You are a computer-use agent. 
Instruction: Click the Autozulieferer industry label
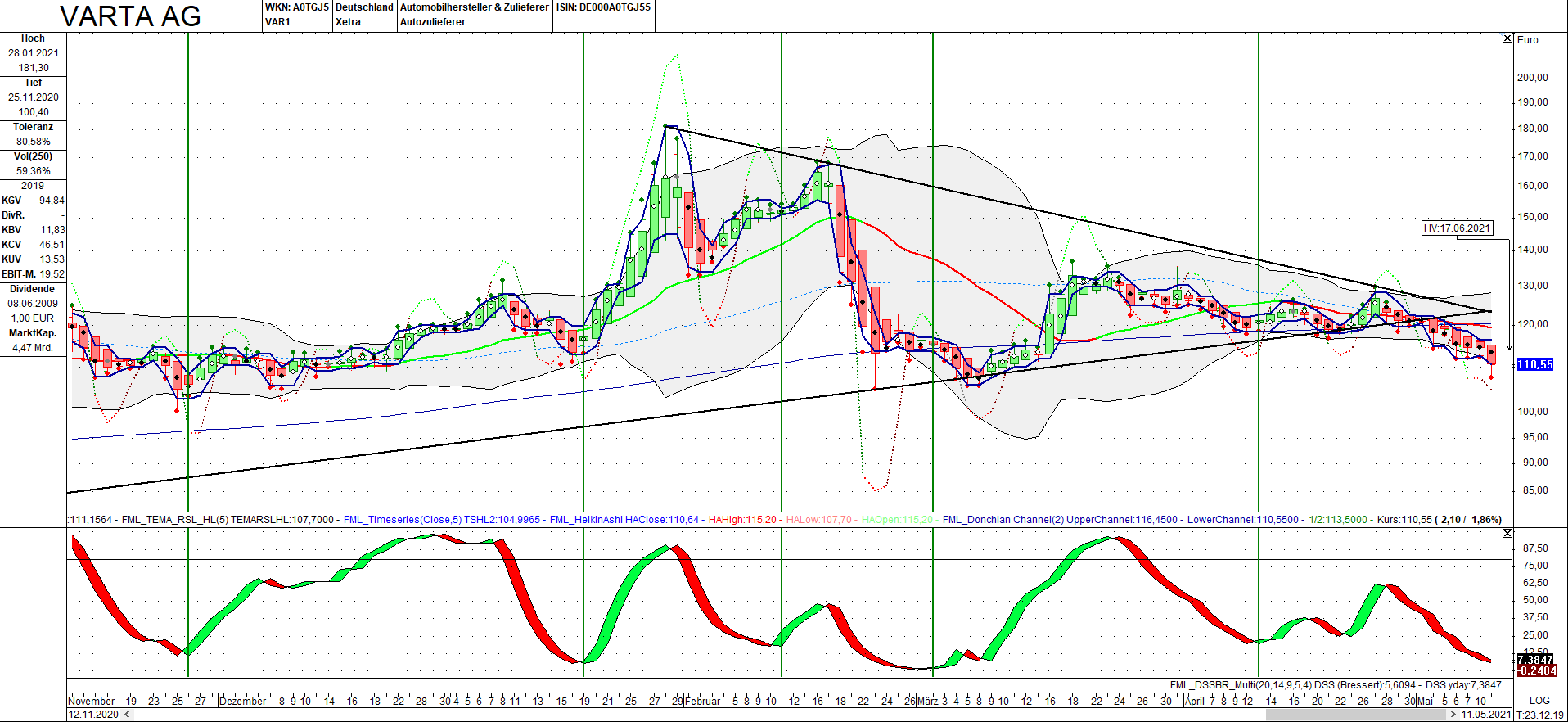[433, 22]
